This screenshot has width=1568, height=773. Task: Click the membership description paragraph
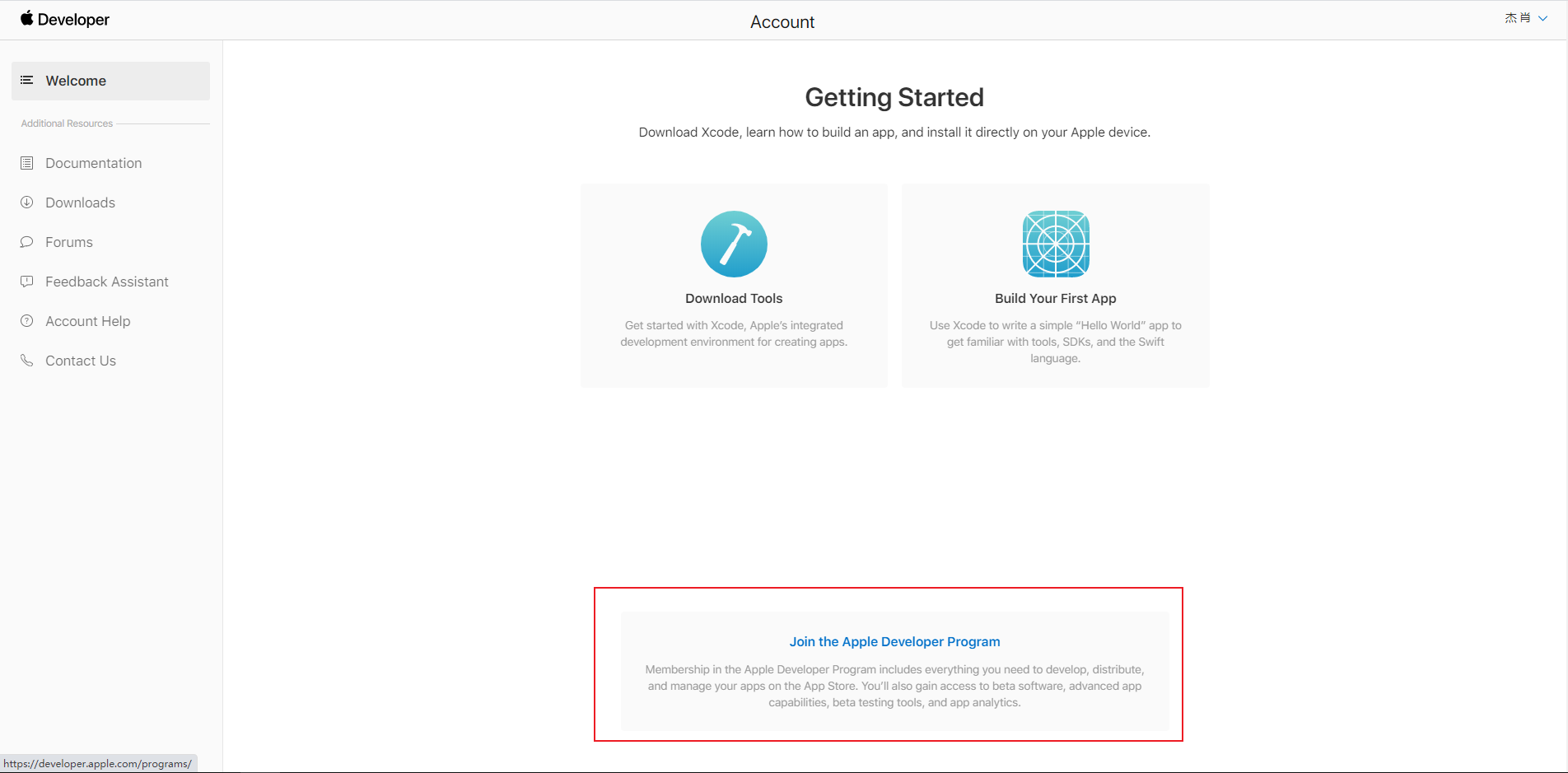894,686
